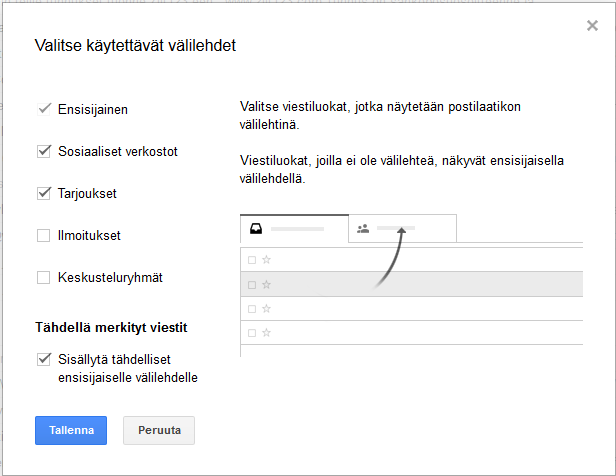Click the small checkbox in third preview row

point(252,309)
